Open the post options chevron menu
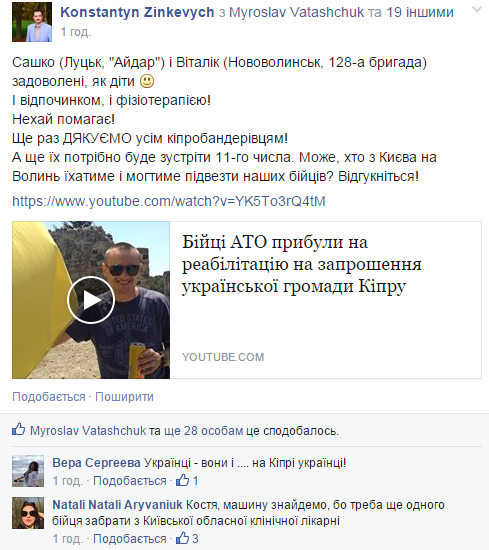 477,9
